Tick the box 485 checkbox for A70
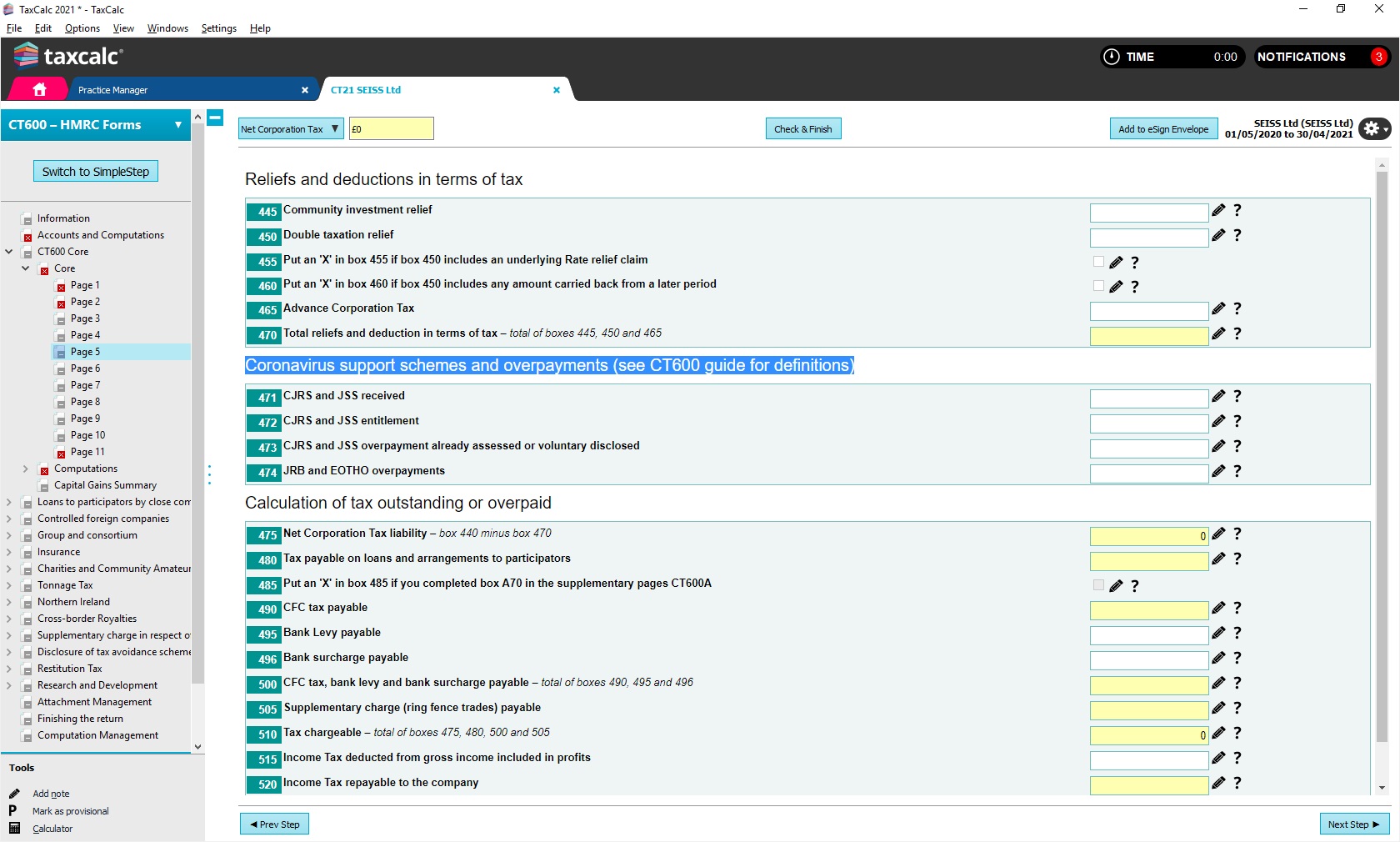 click(1098, 585)
